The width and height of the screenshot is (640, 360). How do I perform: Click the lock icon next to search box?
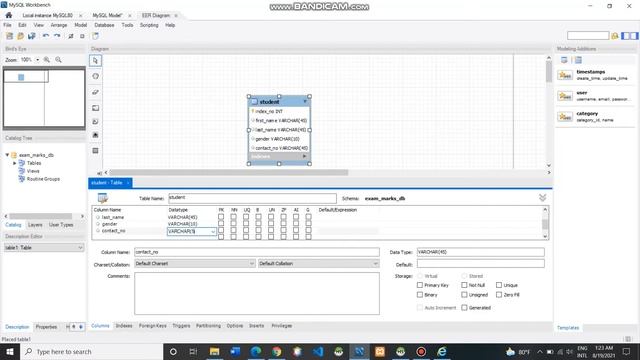(615, 36)
